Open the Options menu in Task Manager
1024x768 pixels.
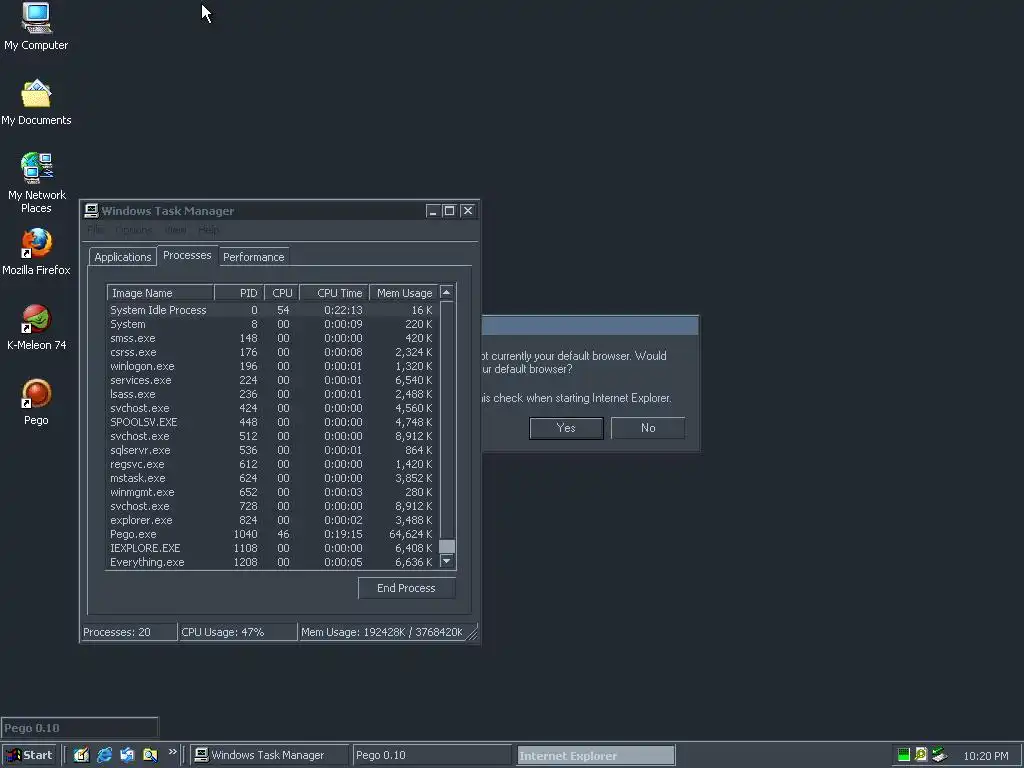coord(134,230)
